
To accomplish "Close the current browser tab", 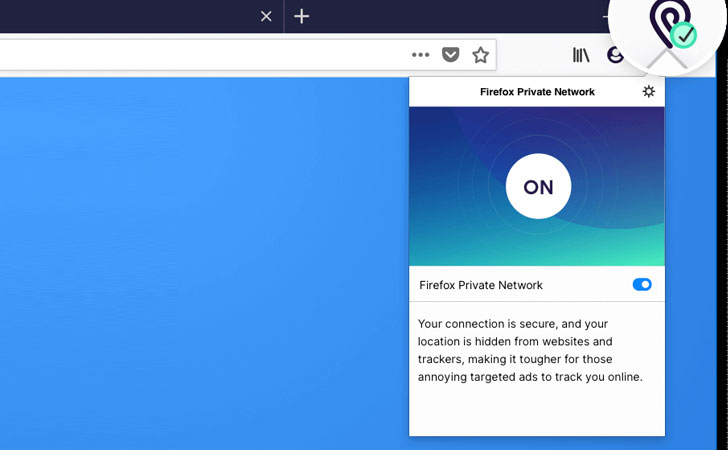I will tap(265, 16).
